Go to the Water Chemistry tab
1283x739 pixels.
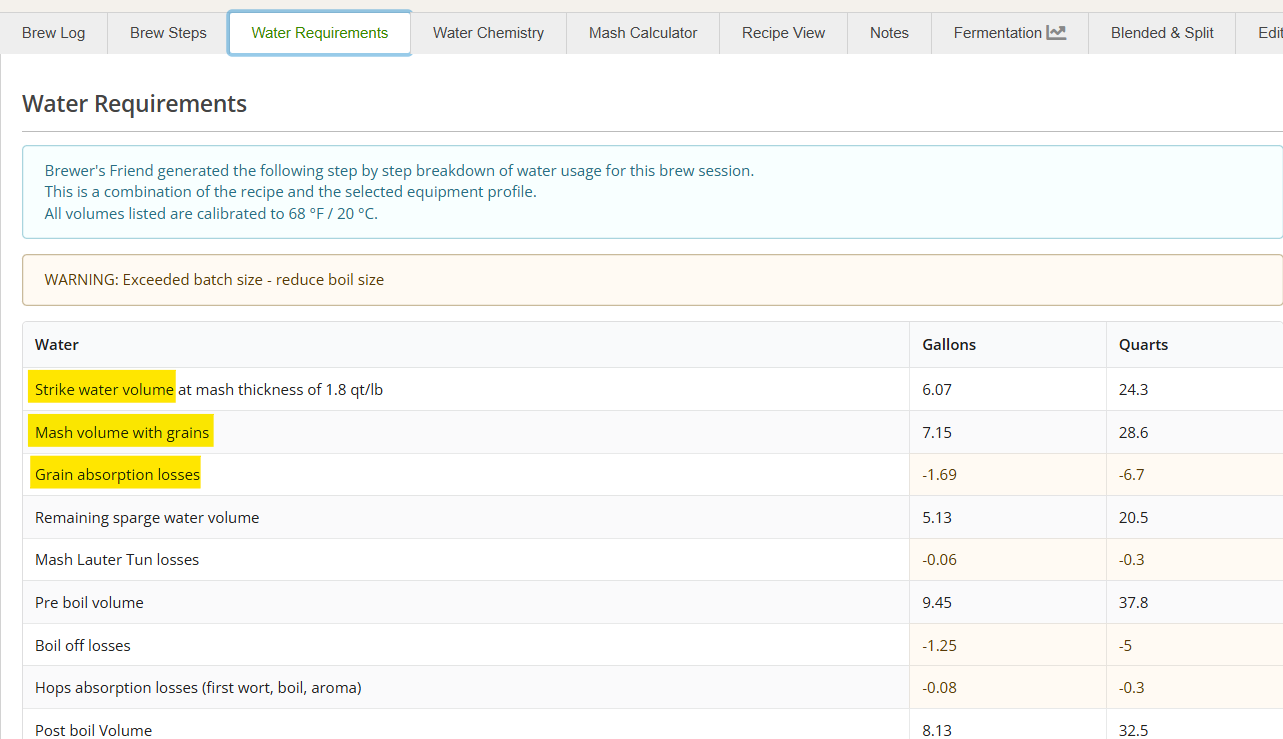pyautogui.click(x=488, y=33)
